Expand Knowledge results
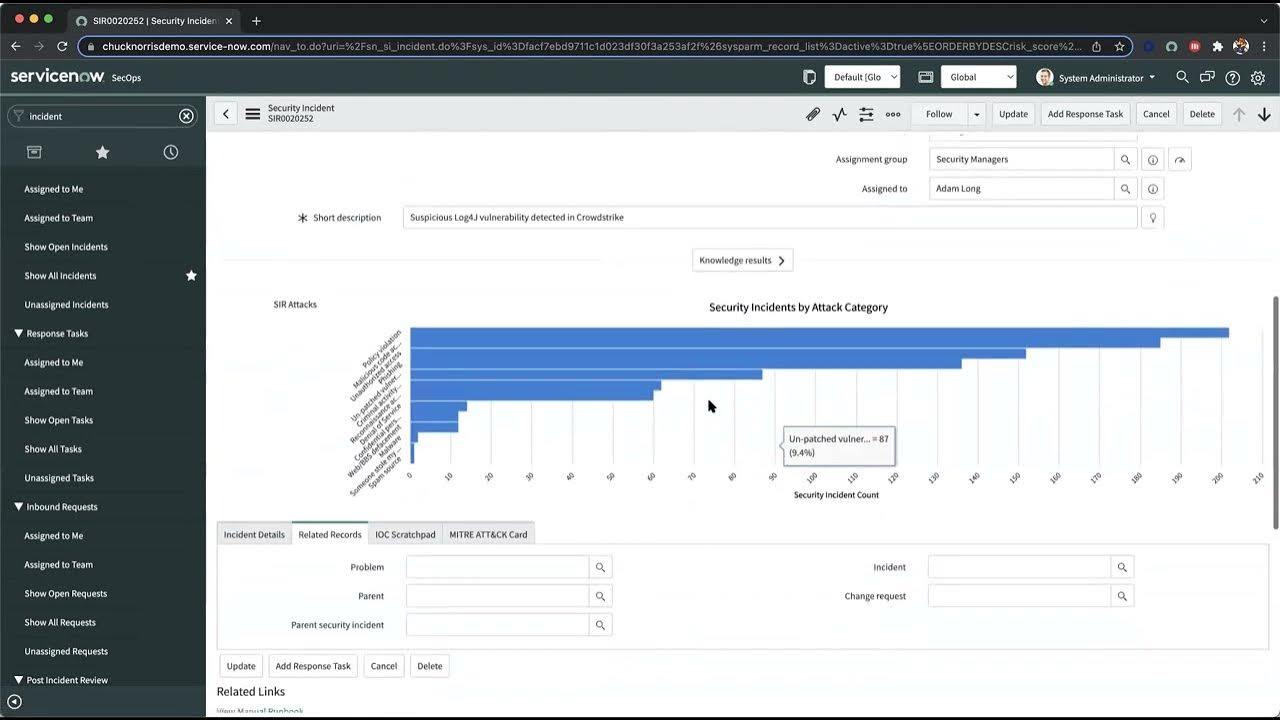1280x720 pixels. 743,260
